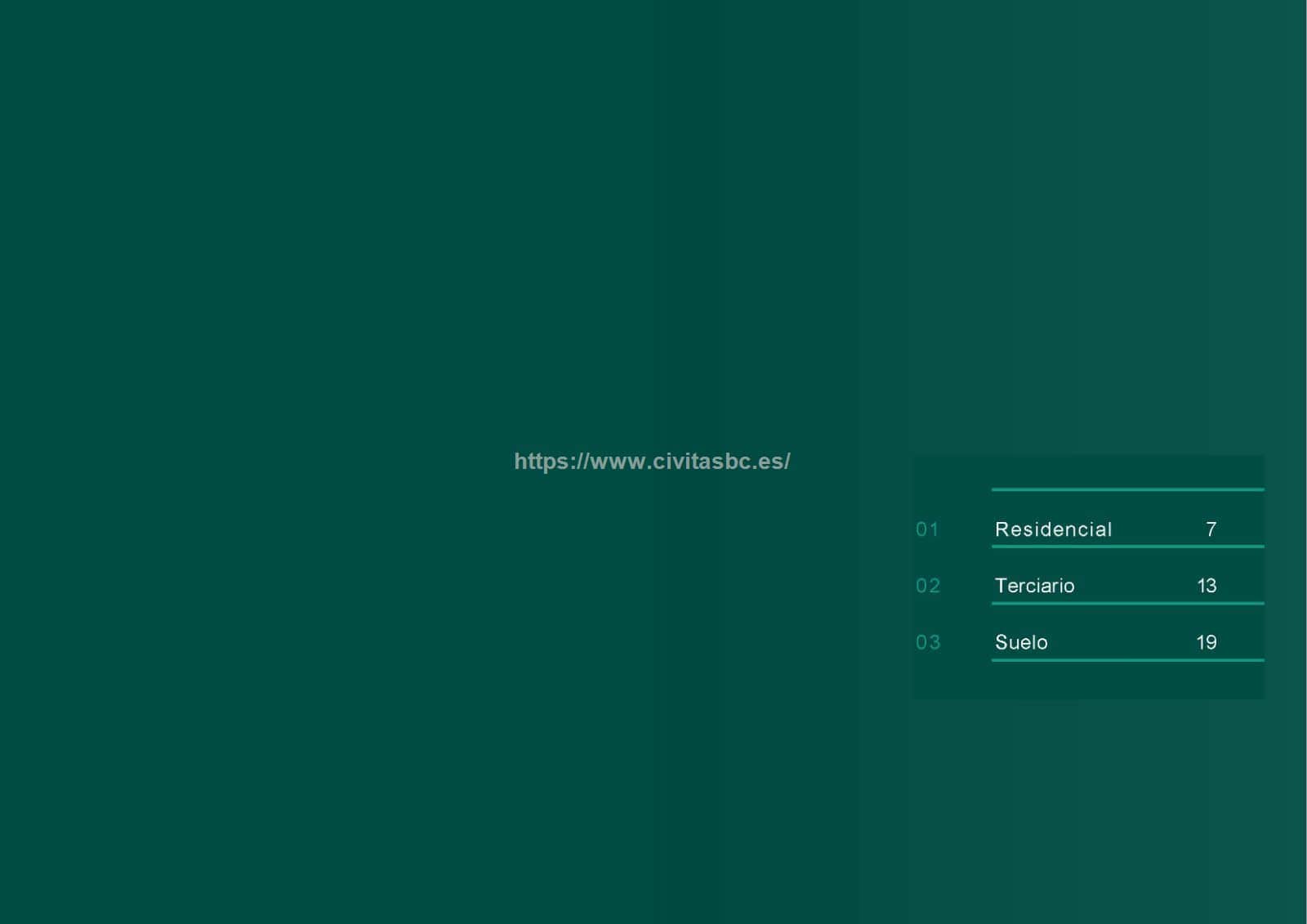Click section number 01
The image size is (1307, 924).
(927, 529)
